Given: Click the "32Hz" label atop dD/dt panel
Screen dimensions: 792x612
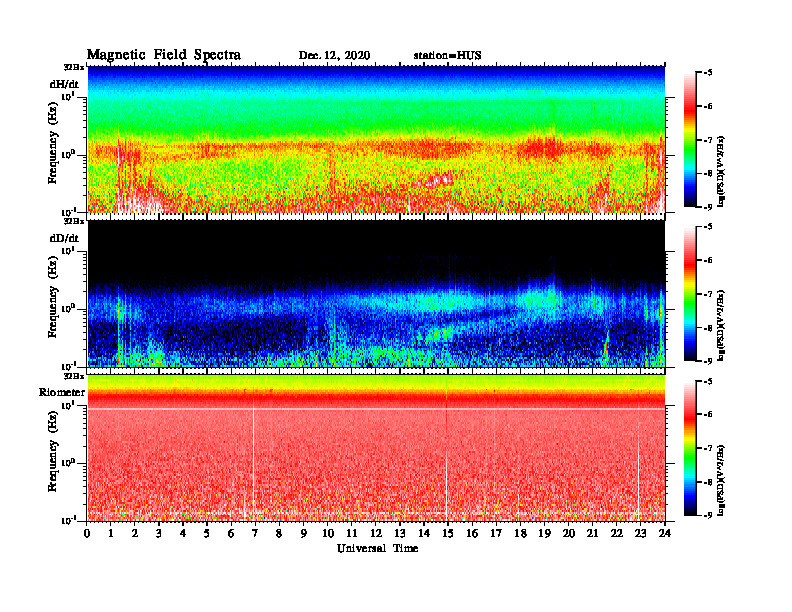Looking at the screenshot, I should [x=74, y=221].
